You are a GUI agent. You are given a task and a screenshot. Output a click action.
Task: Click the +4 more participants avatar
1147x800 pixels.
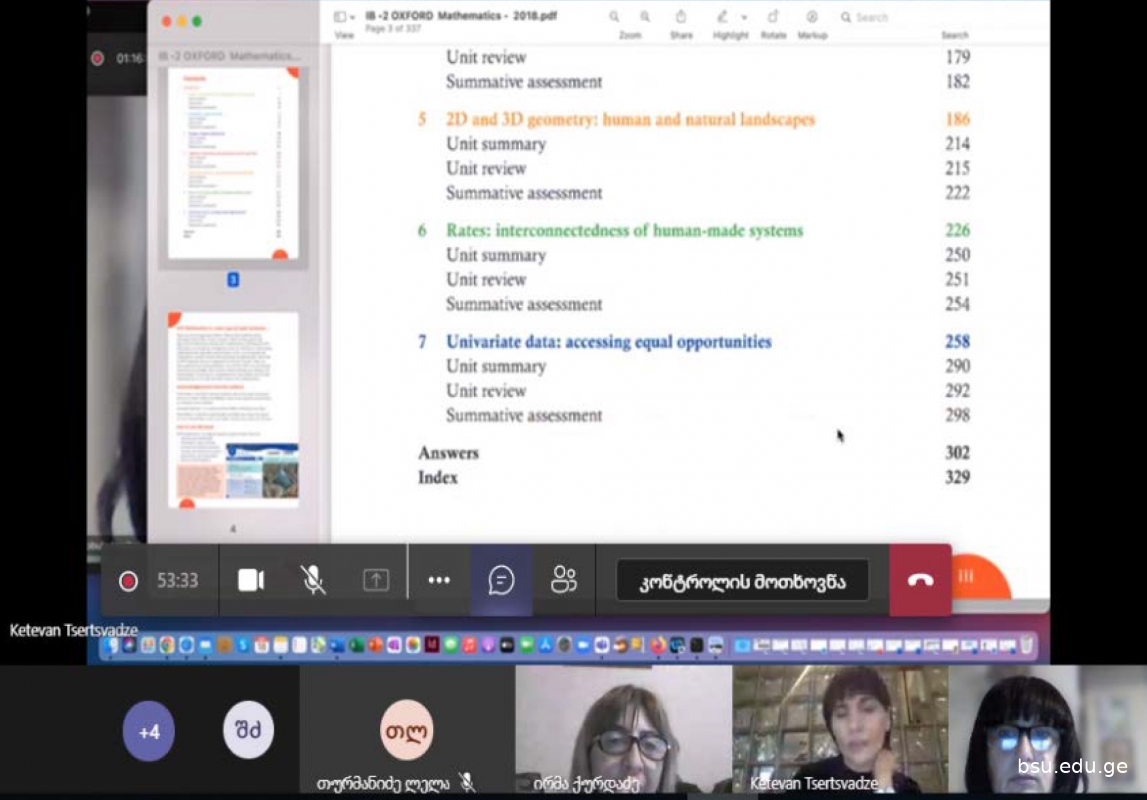point(148,732)
